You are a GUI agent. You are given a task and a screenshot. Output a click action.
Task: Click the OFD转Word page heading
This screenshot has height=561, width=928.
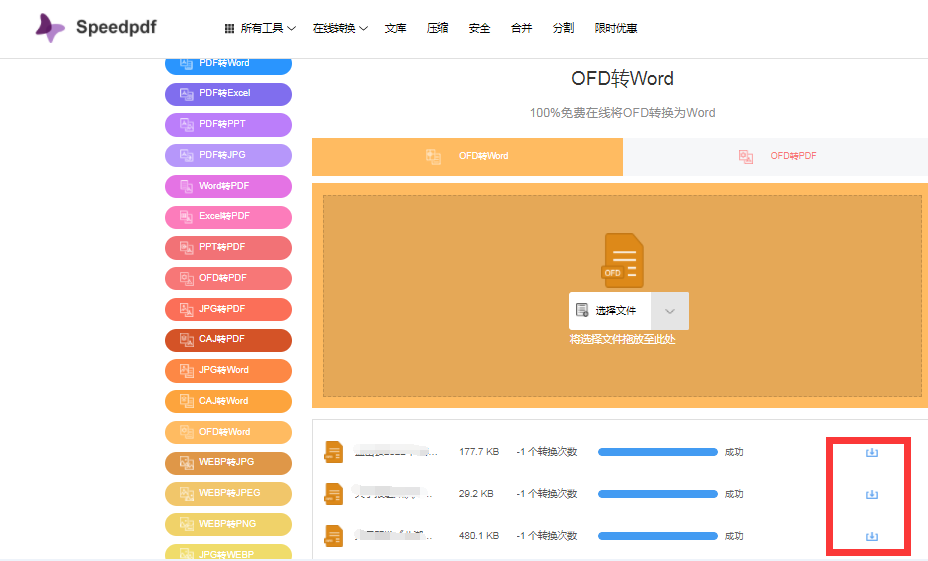[x=623, y=78]
